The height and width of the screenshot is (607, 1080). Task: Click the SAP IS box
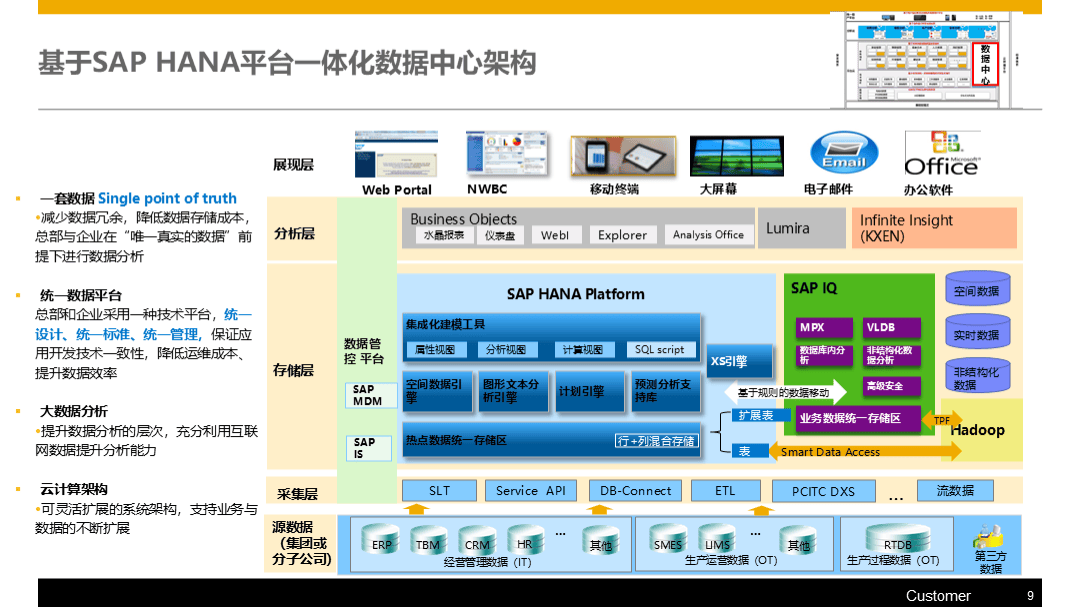[x=368, y=448]
